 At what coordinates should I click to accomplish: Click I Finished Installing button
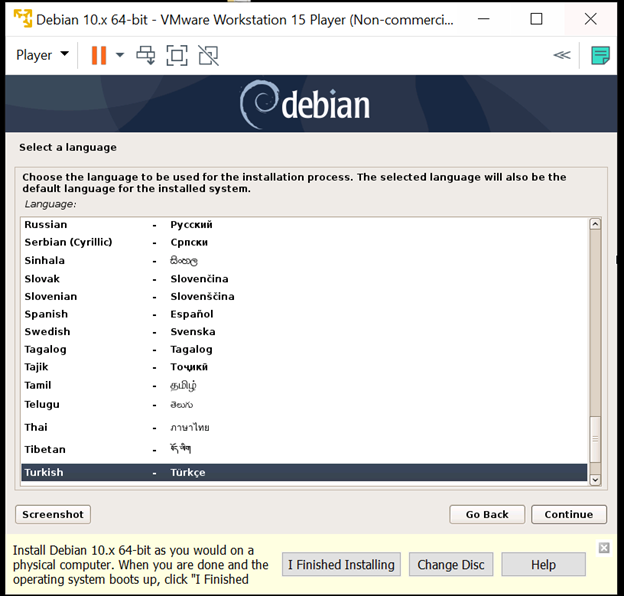pyautogui.click(x=341, y=564)
